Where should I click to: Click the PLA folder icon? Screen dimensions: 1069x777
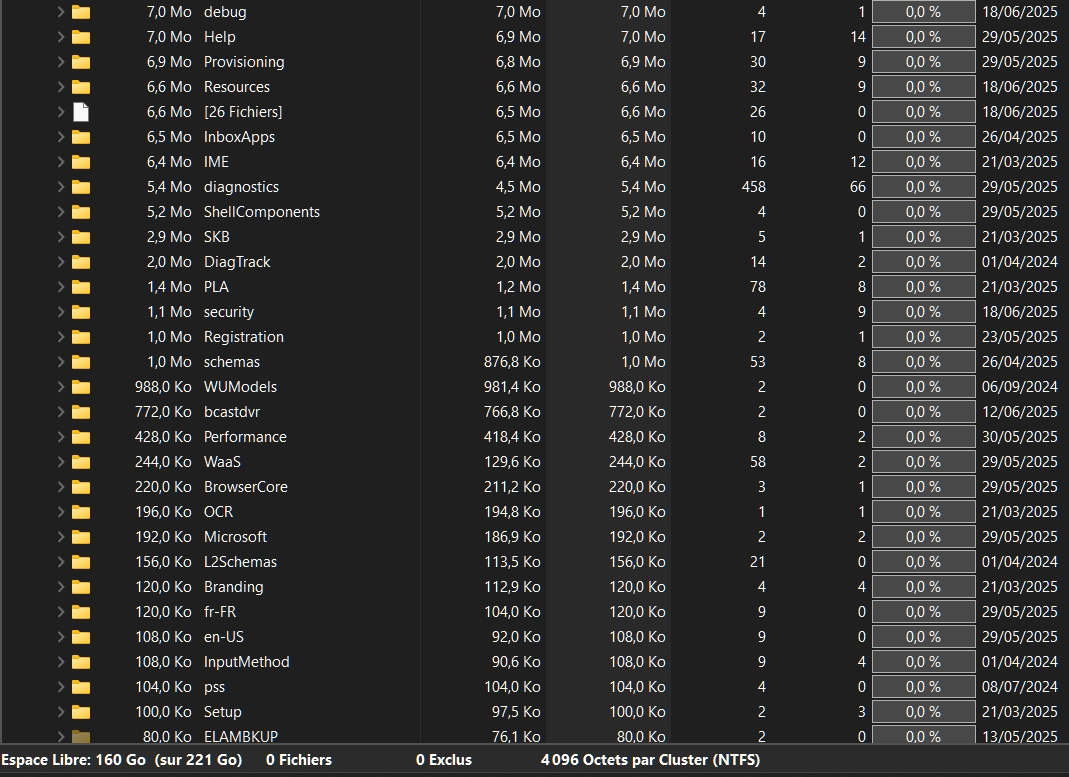pyautogui.click(x=81, y=287)
